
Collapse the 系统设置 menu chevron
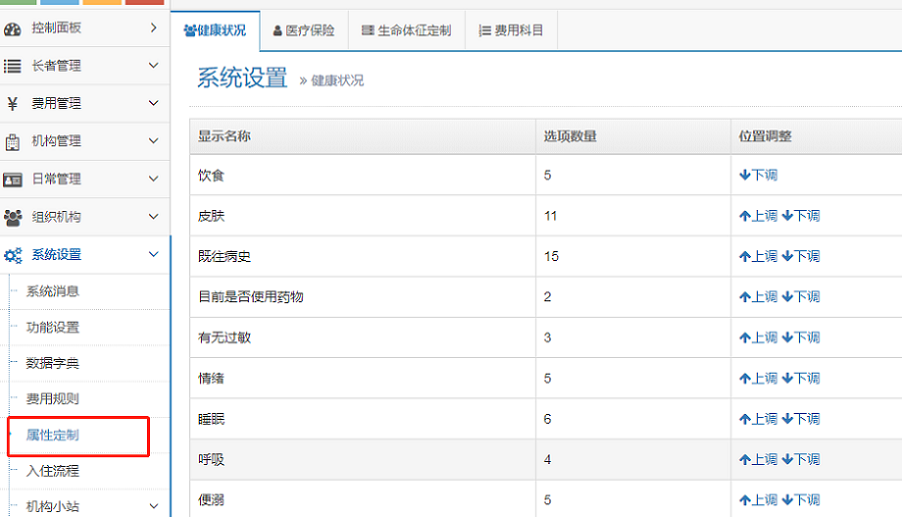[153, 255]
